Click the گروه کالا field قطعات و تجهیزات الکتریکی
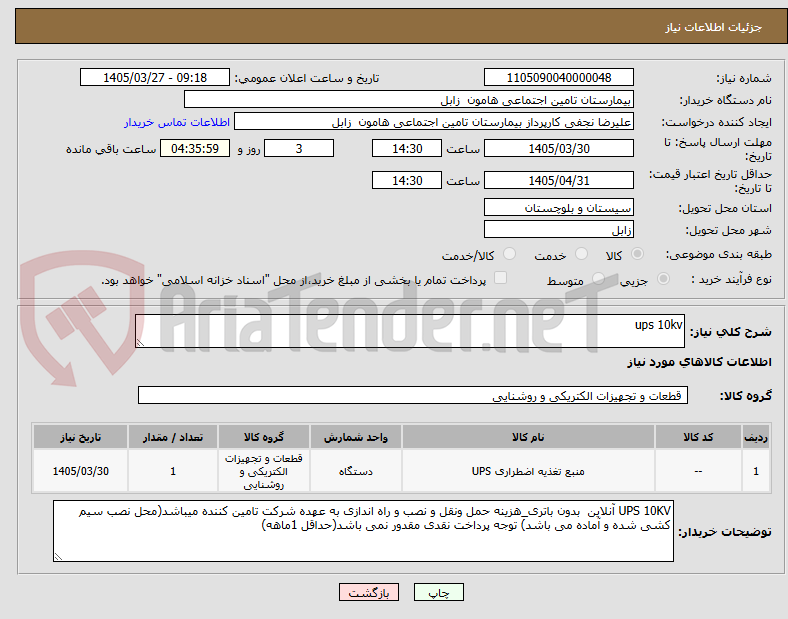Image resolution: width=788 pixels, height=619 pixels. click(x=413, y=395)
